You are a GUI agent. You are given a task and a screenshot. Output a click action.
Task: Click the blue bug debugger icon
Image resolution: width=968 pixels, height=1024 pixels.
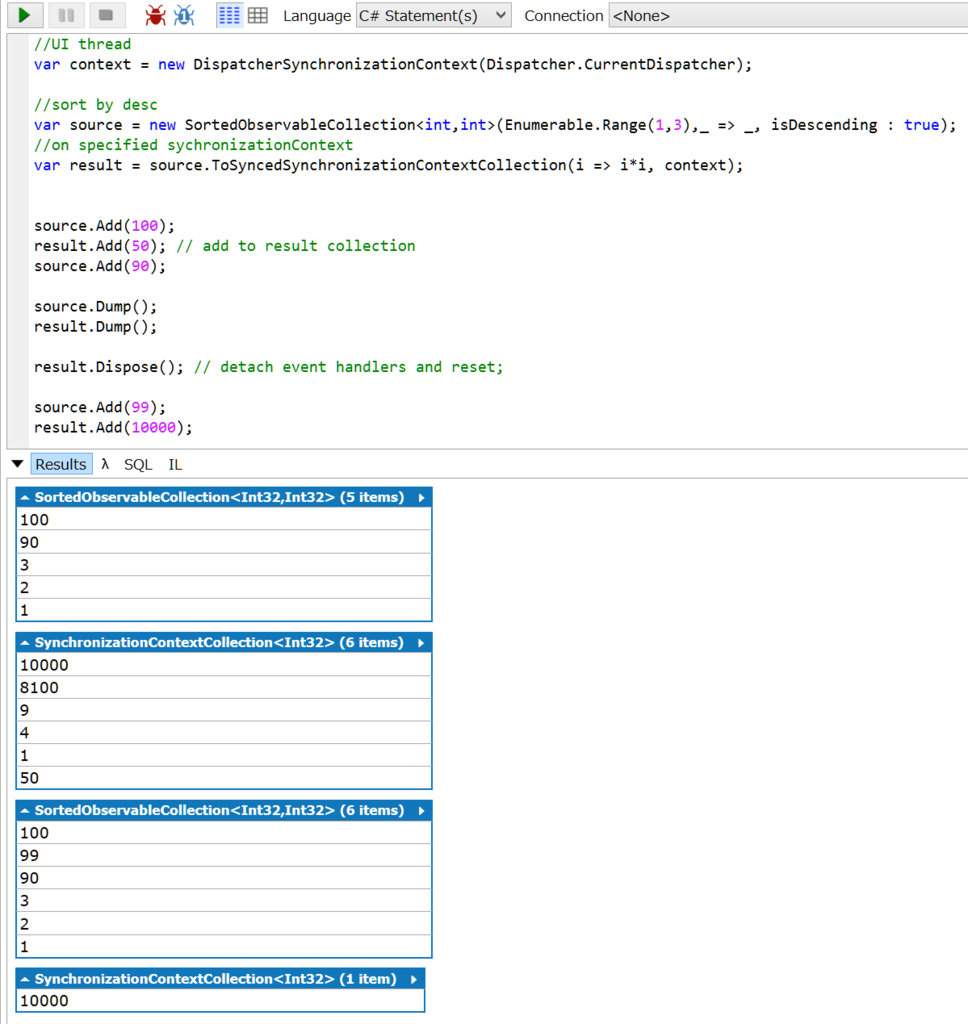pos(184,15)
